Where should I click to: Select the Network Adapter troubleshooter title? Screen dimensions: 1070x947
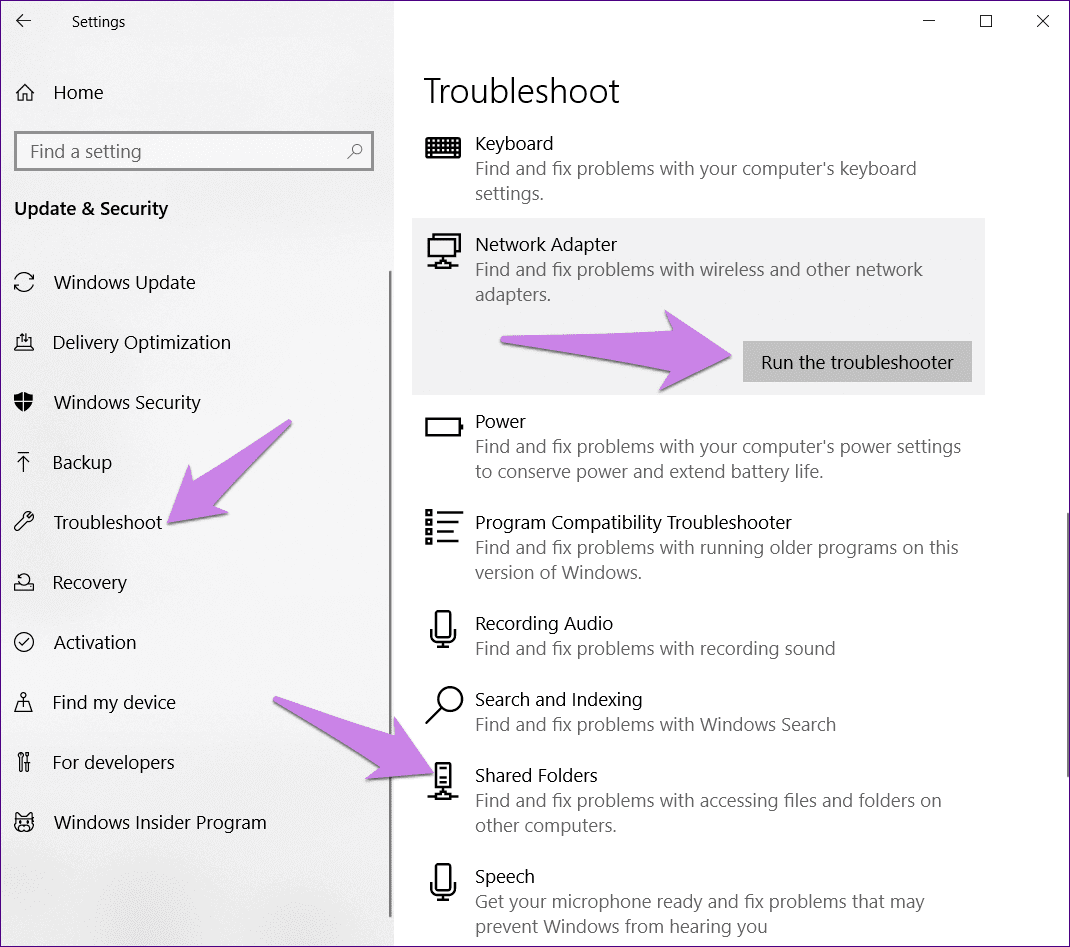[x=546, y=244]
